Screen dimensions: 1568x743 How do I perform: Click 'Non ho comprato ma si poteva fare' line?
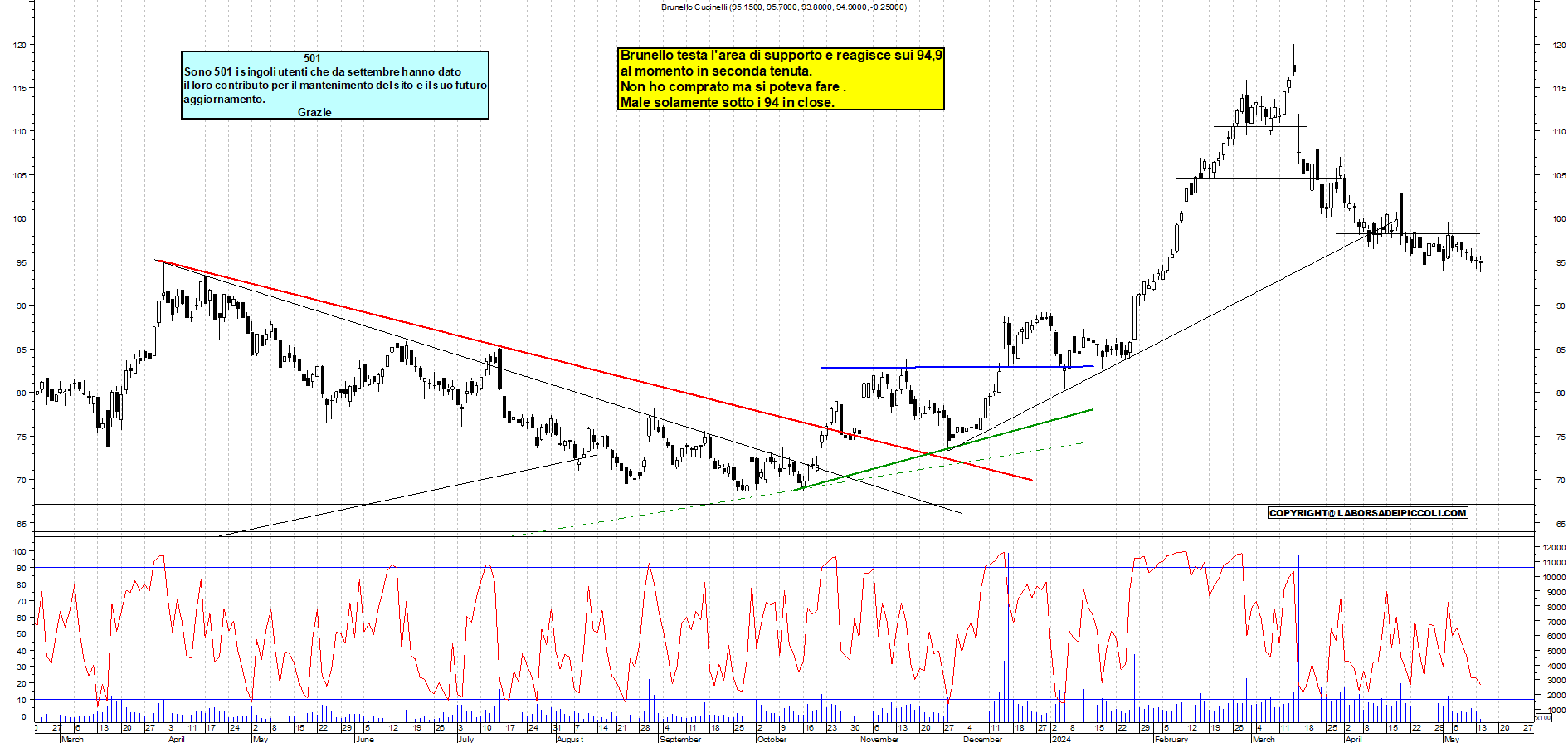(x=733, y=86)
